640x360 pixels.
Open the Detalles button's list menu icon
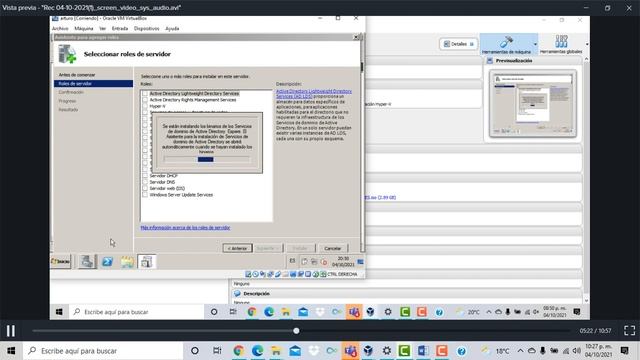tap(471, 44)
